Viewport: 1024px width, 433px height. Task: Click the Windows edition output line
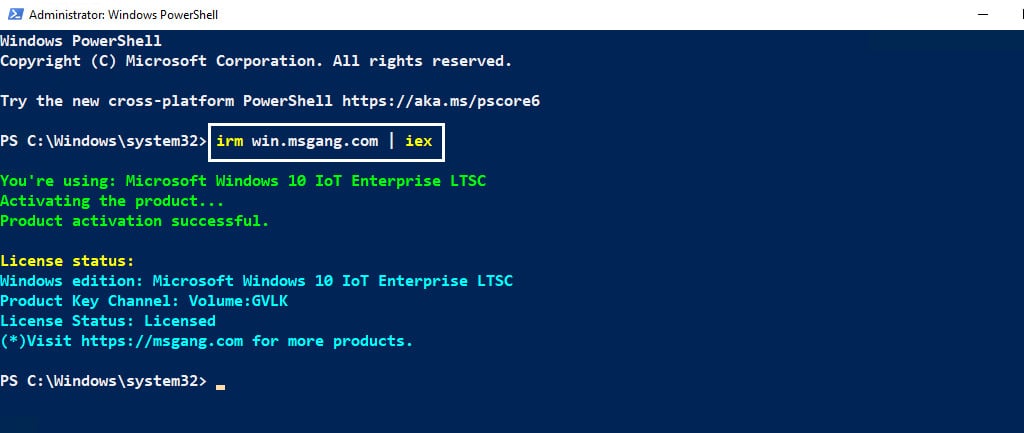point(257,281)
